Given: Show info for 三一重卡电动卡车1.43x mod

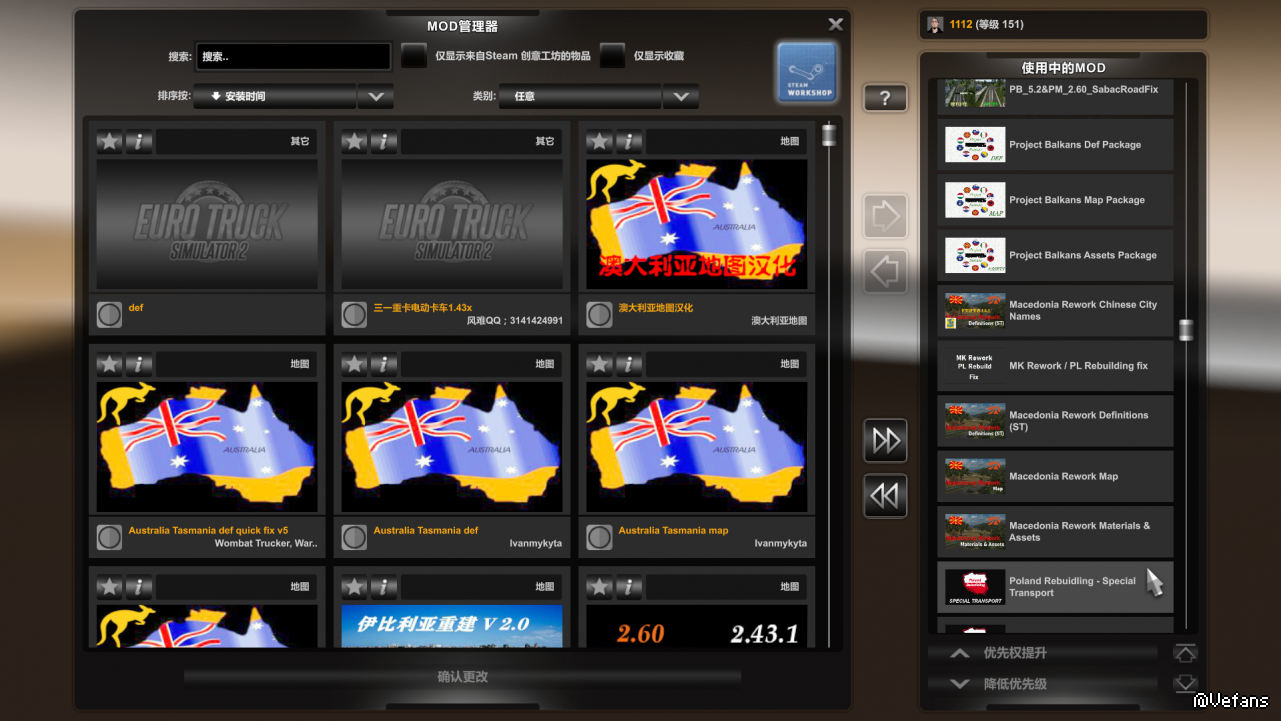Looking at the screenshot, I should pyautogui.click(x=384, y=141).
